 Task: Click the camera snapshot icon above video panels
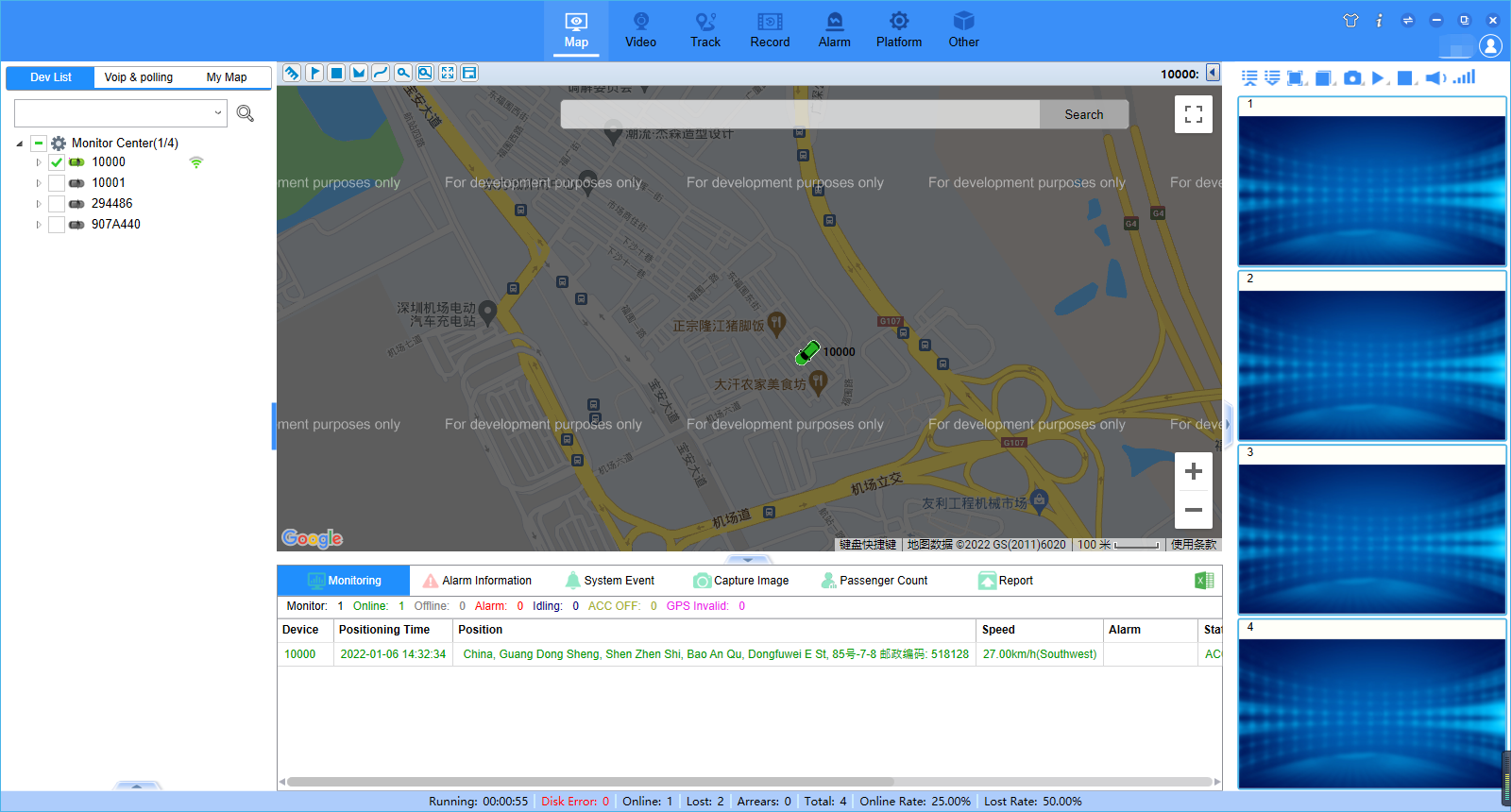coord(1352,78)
